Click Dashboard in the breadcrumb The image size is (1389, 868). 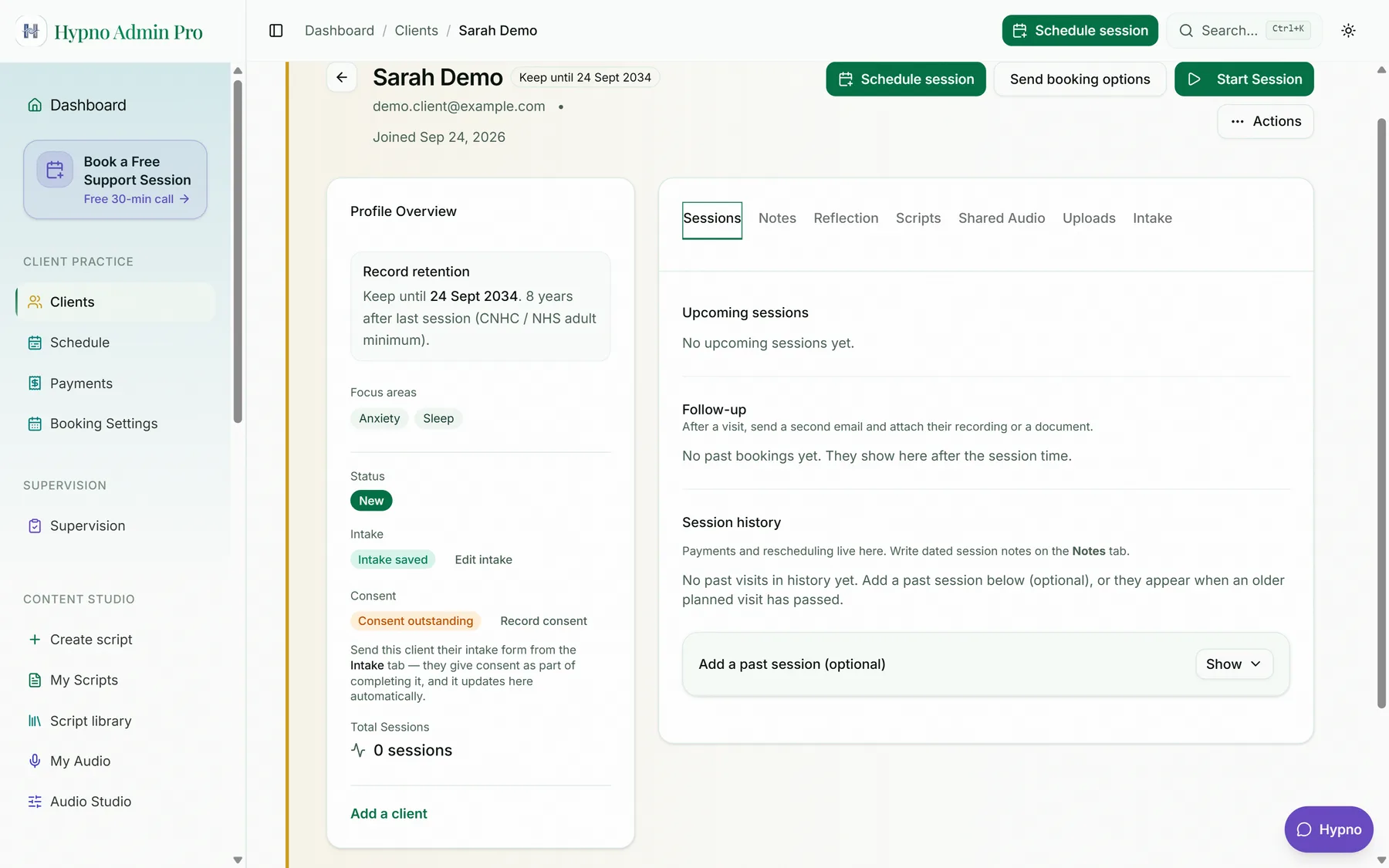(340, 31)
